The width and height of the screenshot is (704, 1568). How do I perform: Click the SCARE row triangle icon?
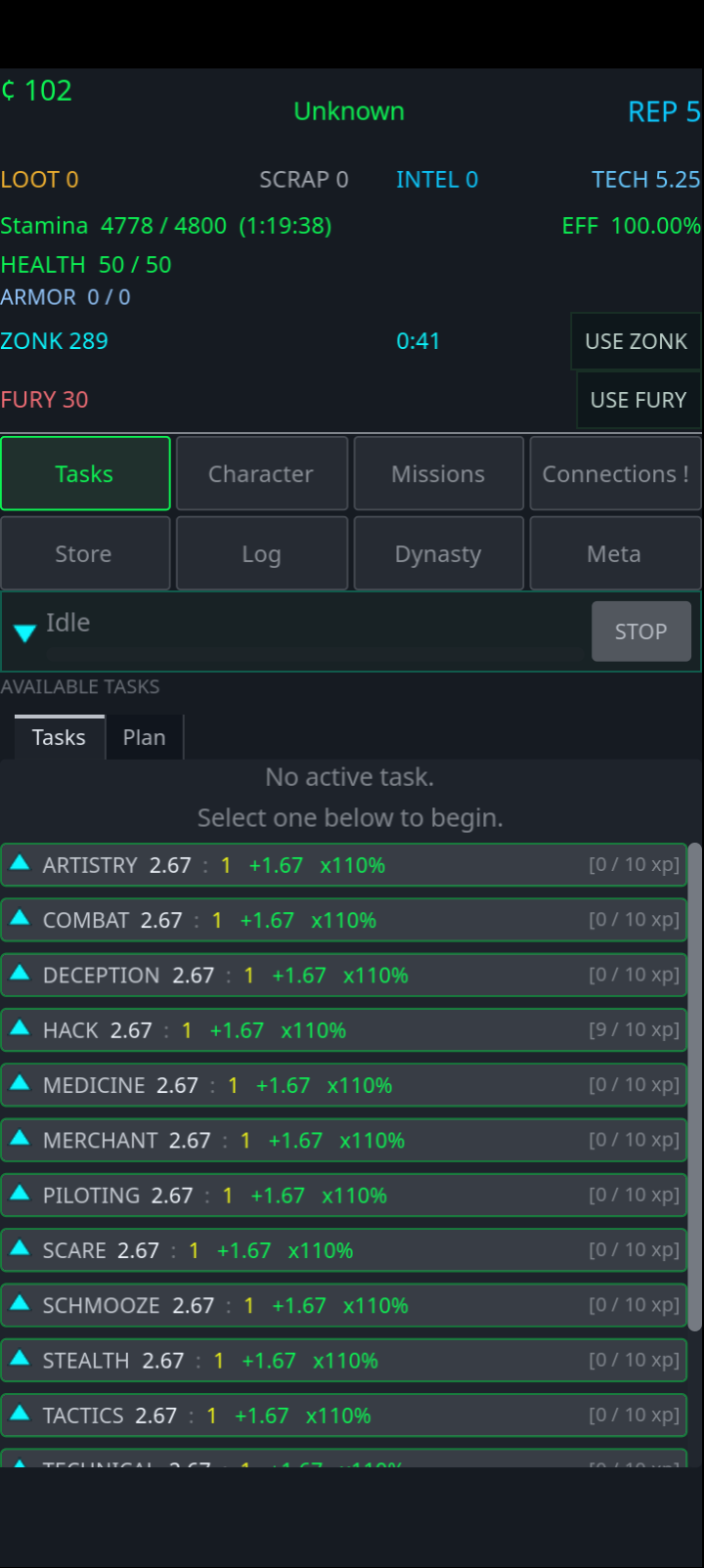pyautogui.click(x=20, y=1248)
